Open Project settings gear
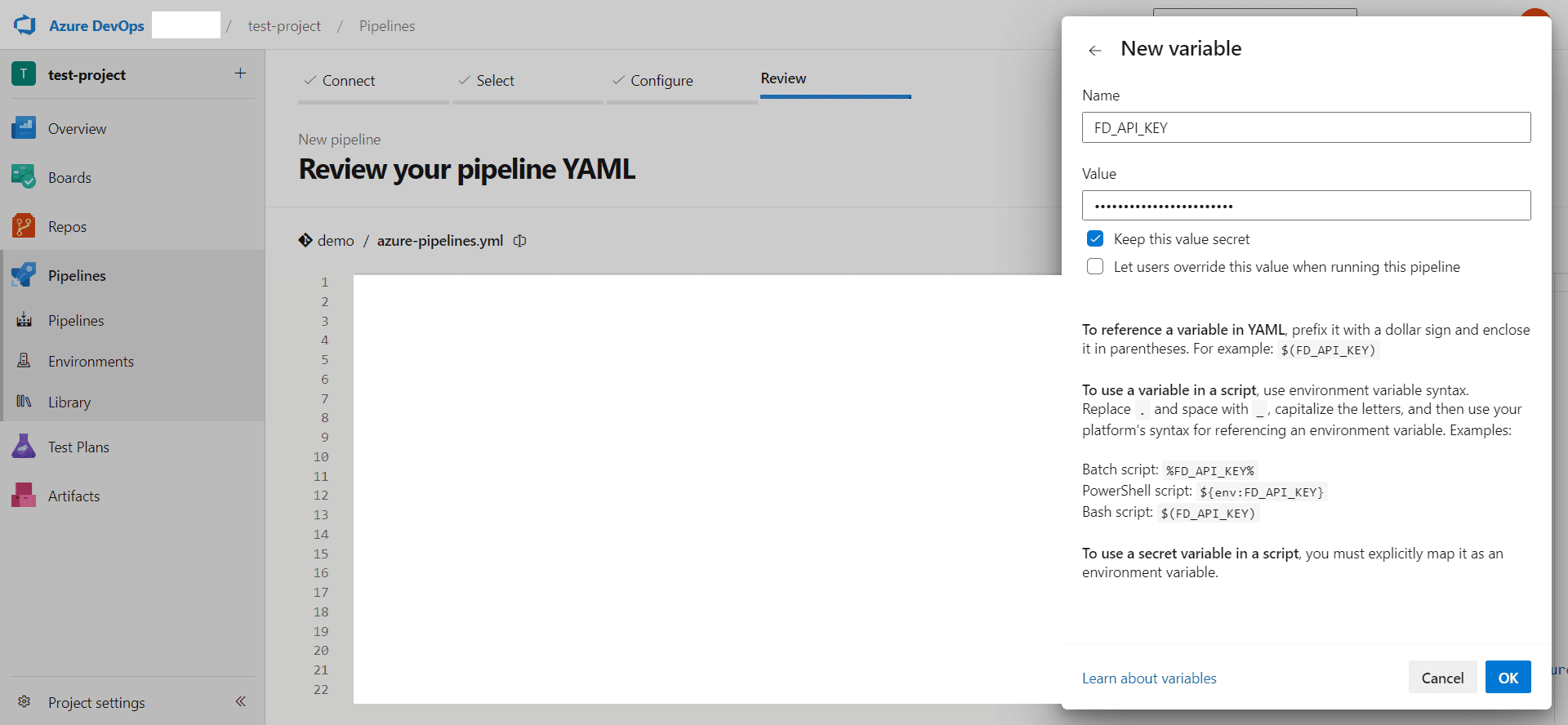The width and height of the screenshot is (1568, 725). coord(24,702)
